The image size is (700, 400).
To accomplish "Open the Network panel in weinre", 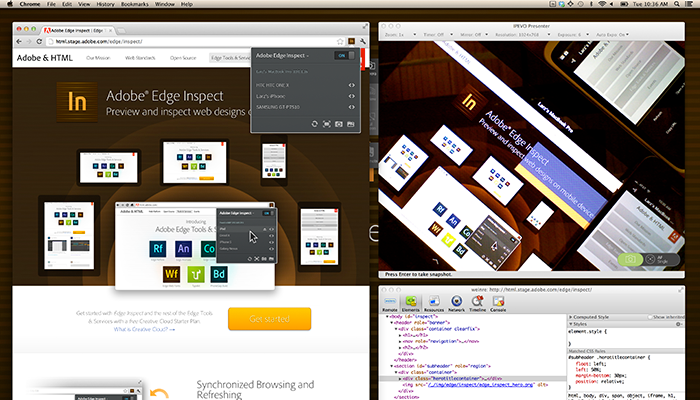I will pyautogui.click(x=456, y=304).
